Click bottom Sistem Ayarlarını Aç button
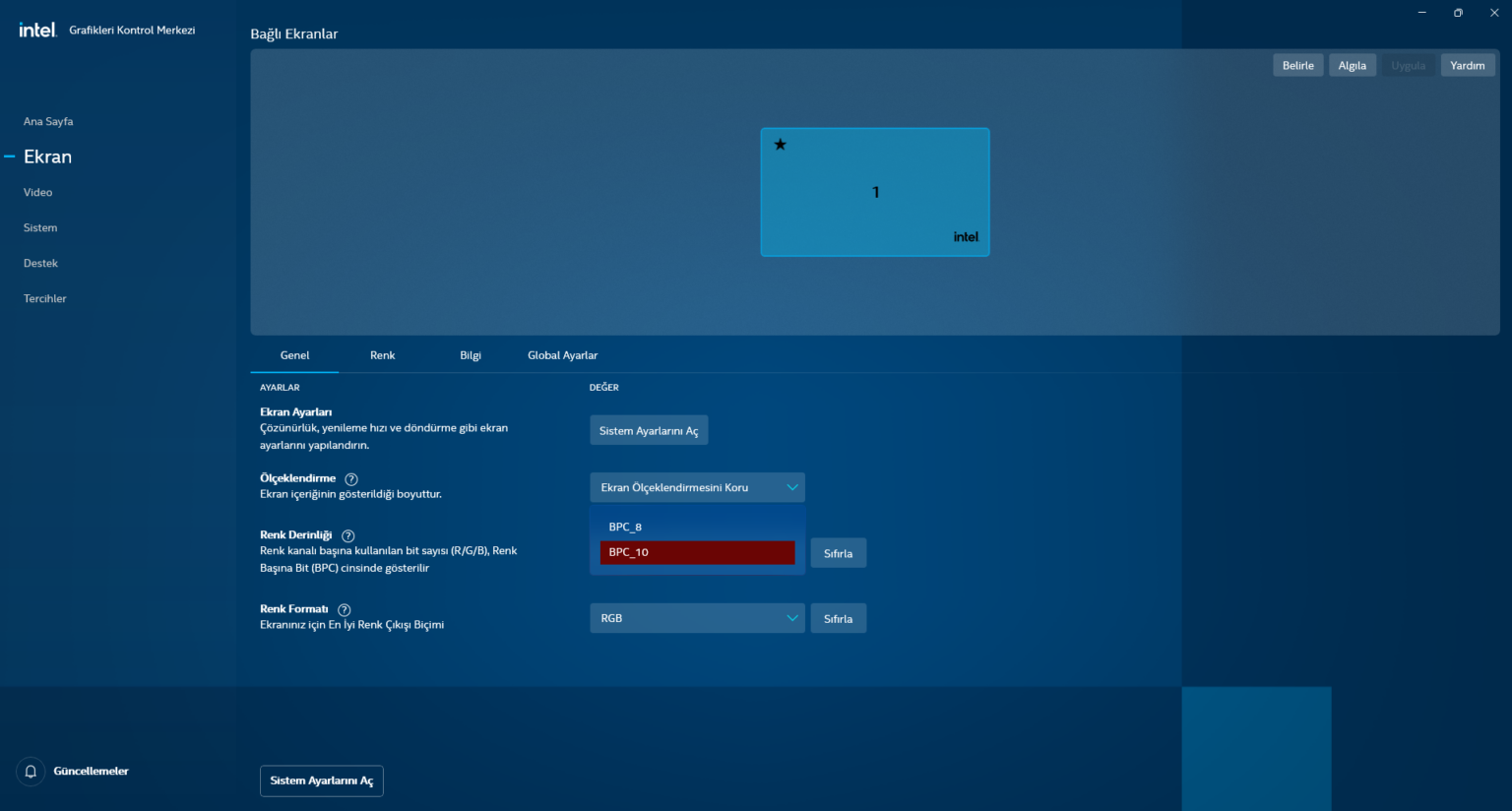 click(321, 781)
